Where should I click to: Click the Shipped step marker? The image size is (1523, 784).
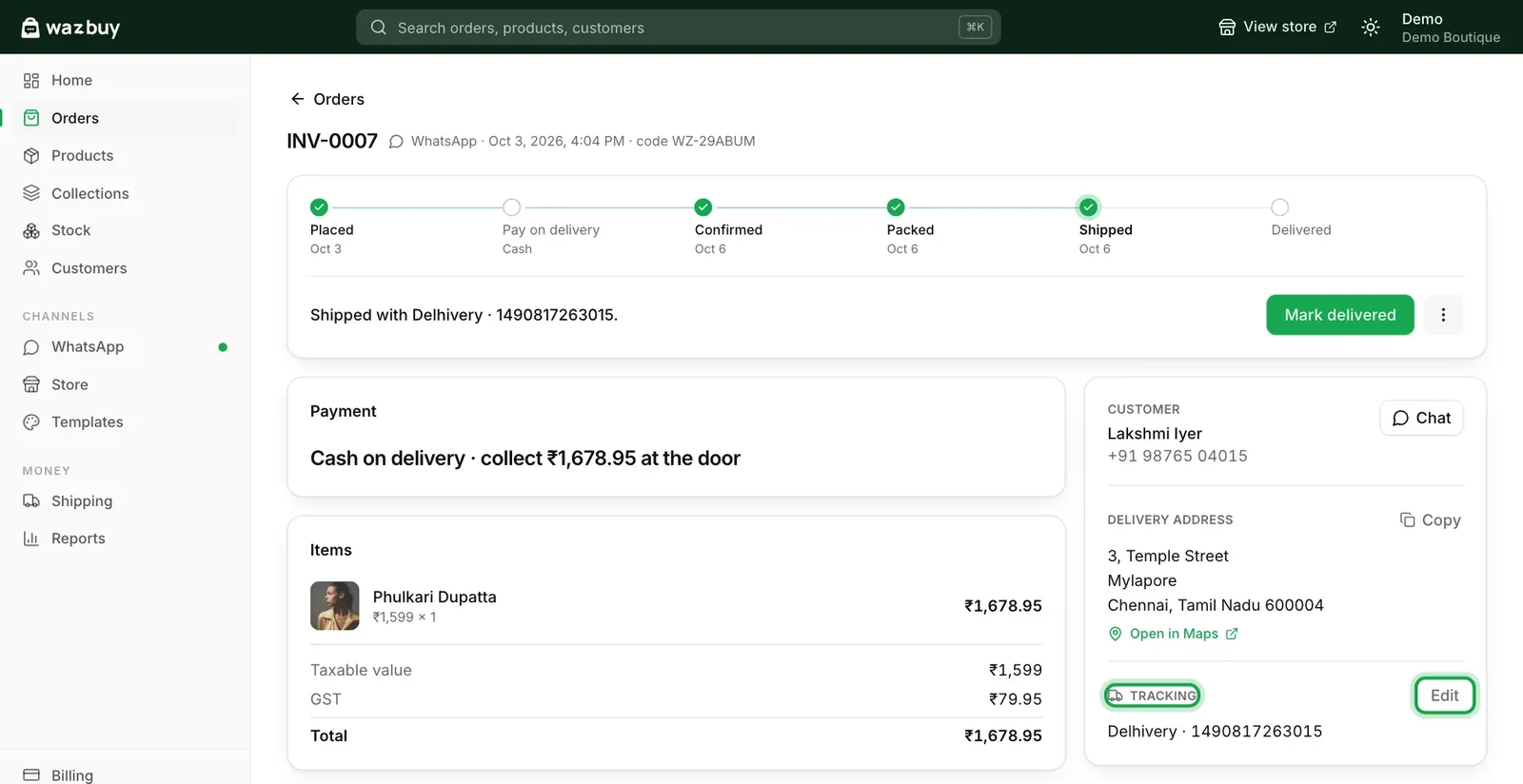[x=1088, y=206]
